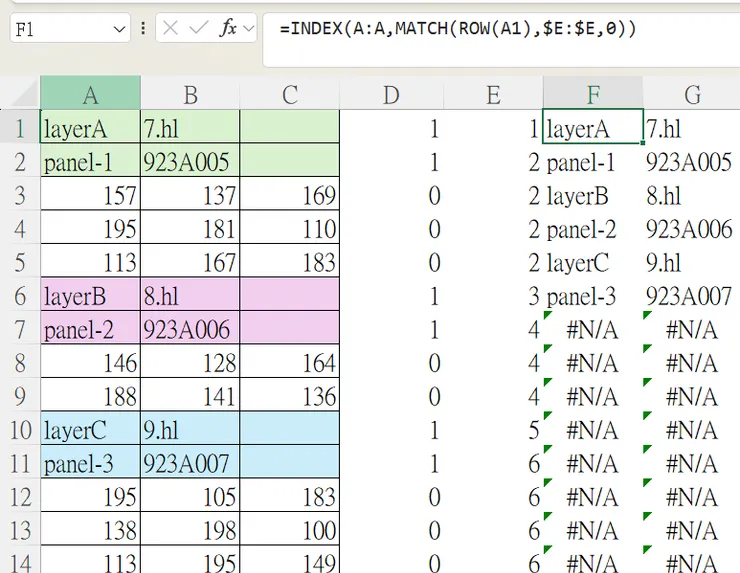Open Insert Function via the fx icon
The height and width of the screenshot is (573, 740).
coord(228,29)
